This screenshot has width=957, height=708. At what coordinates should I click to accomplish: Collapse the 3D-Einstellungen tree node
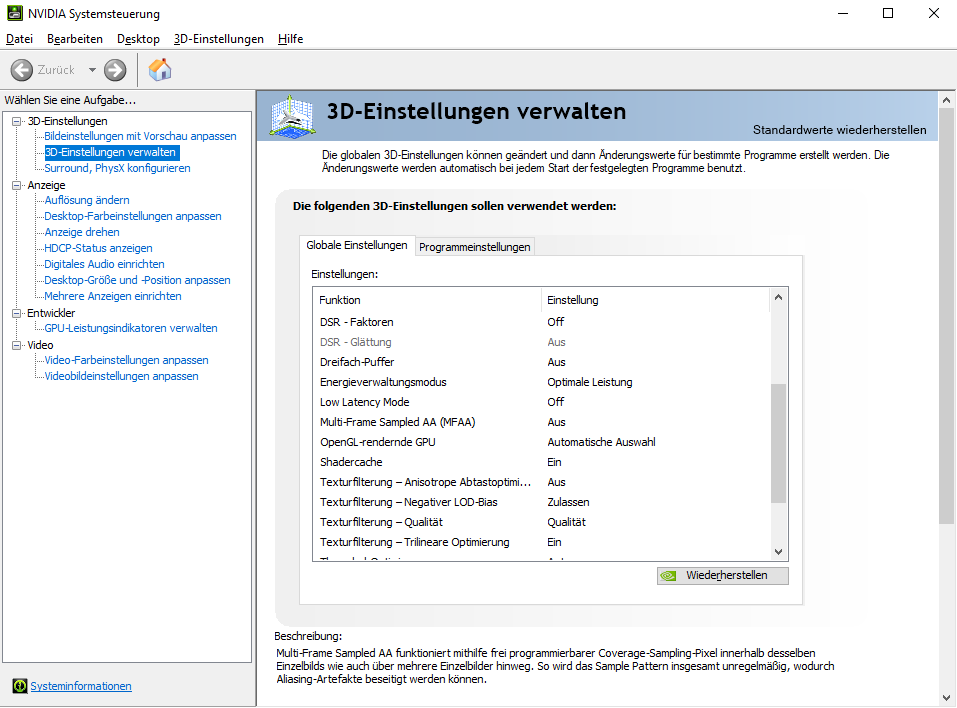pyautogui.click(x=17, y=121)
